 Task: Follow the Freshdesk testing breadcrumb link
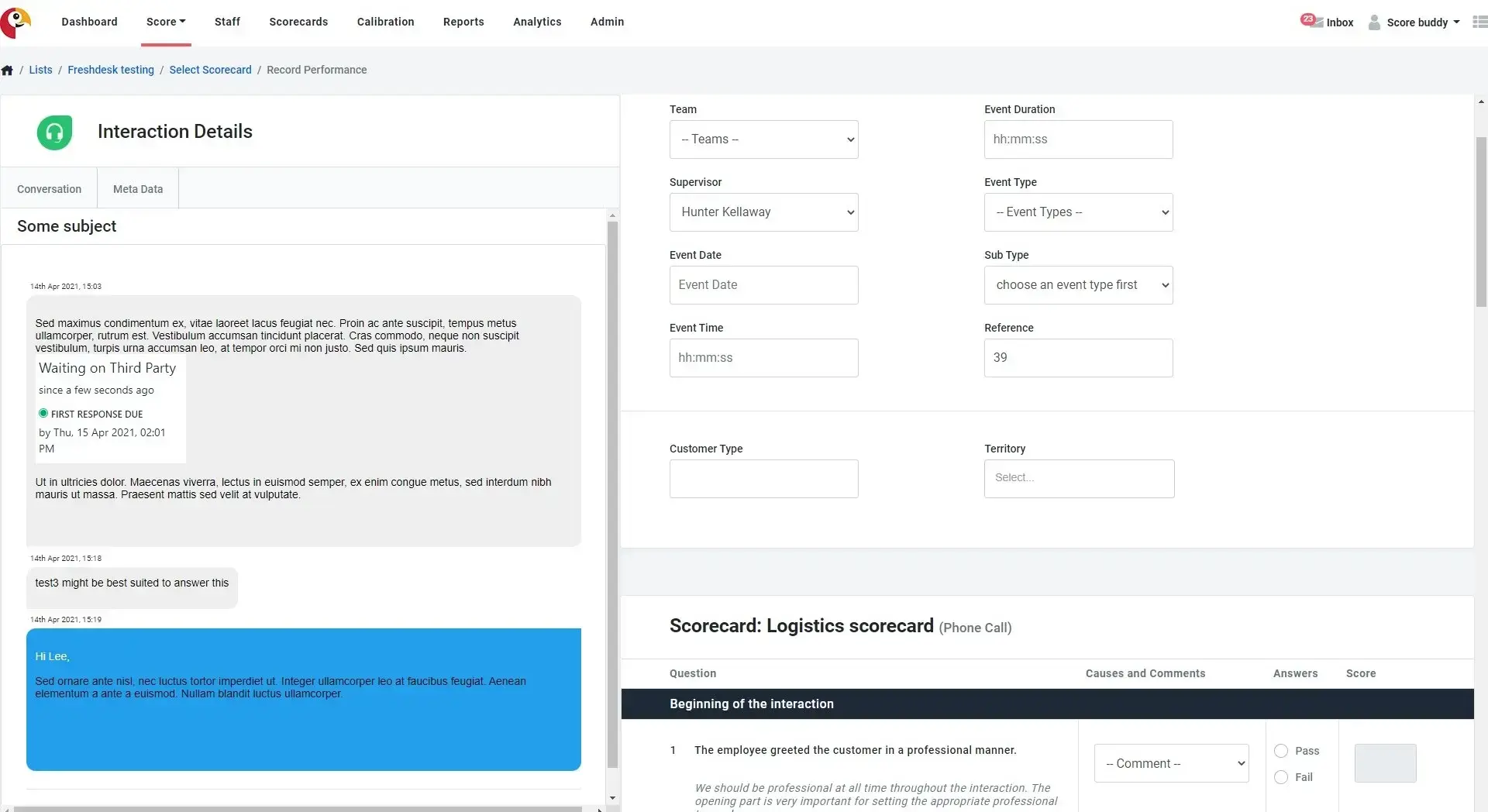click(x=111, y=70)
